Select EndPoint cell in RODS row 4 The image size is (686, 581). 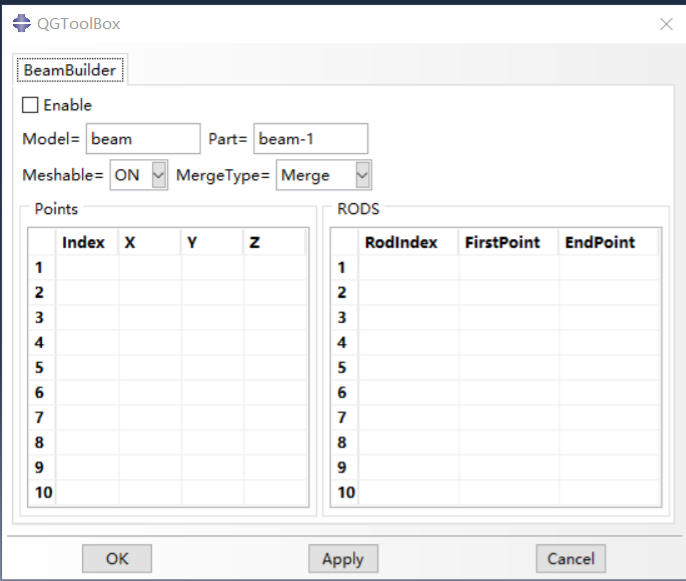(x=608, y=343)
